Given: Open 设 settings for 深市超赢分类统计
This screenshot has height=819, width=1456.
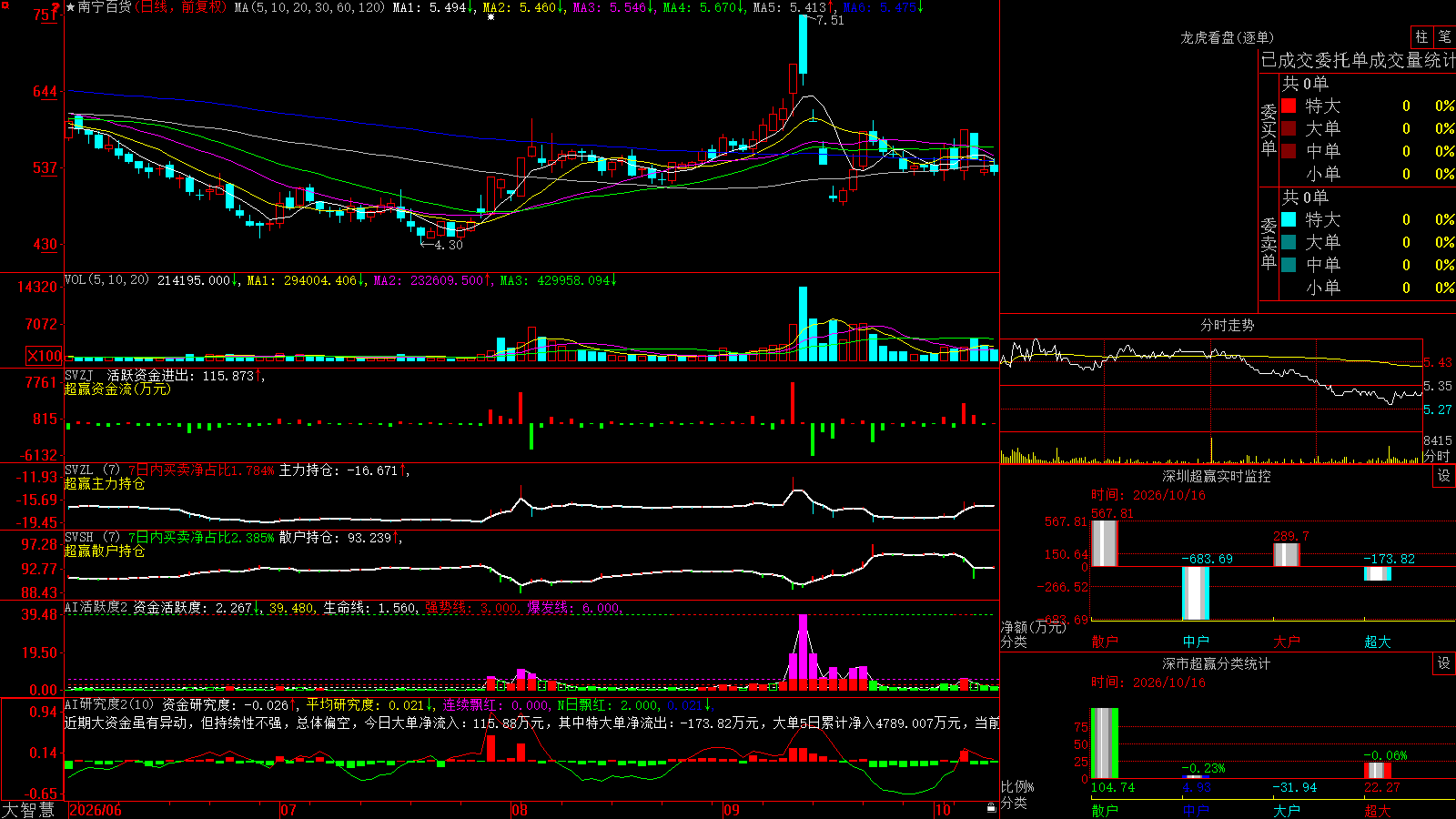Looking at the screenshot, I should click(1444, 663).
